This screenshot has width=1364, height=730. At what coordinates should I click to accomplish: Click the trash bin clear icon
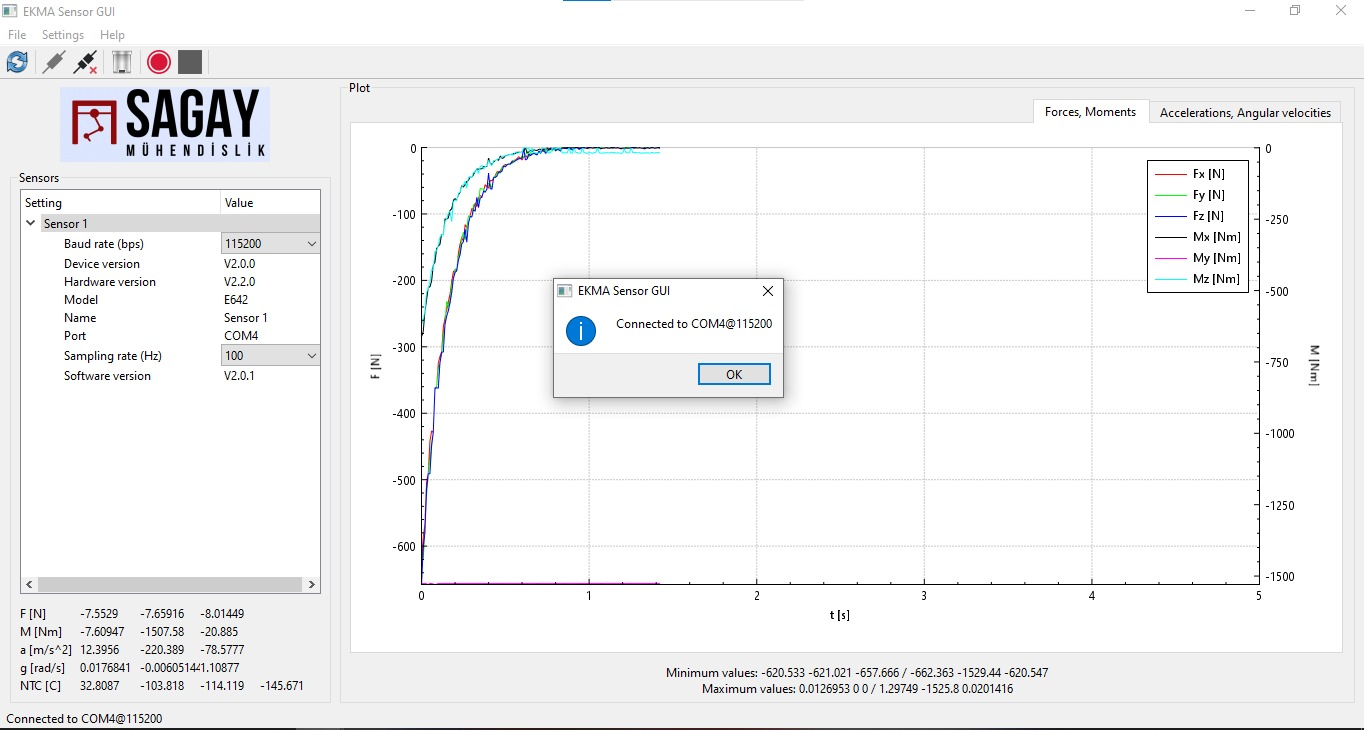[121, 63]
